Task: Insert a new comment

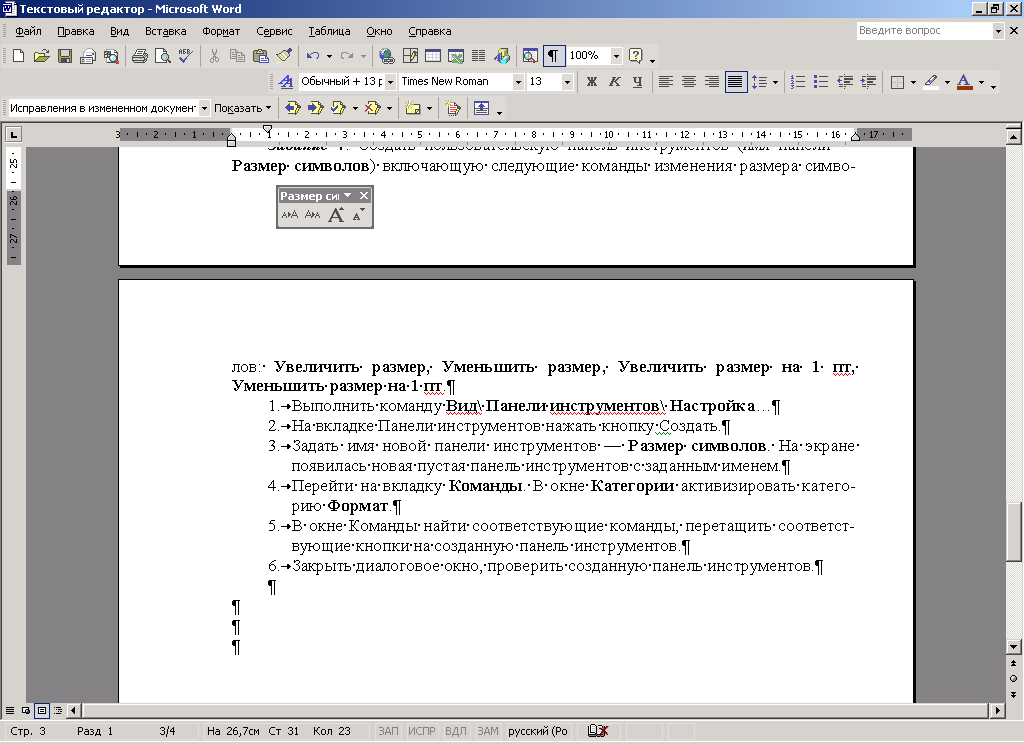Action: pos(413,108)
